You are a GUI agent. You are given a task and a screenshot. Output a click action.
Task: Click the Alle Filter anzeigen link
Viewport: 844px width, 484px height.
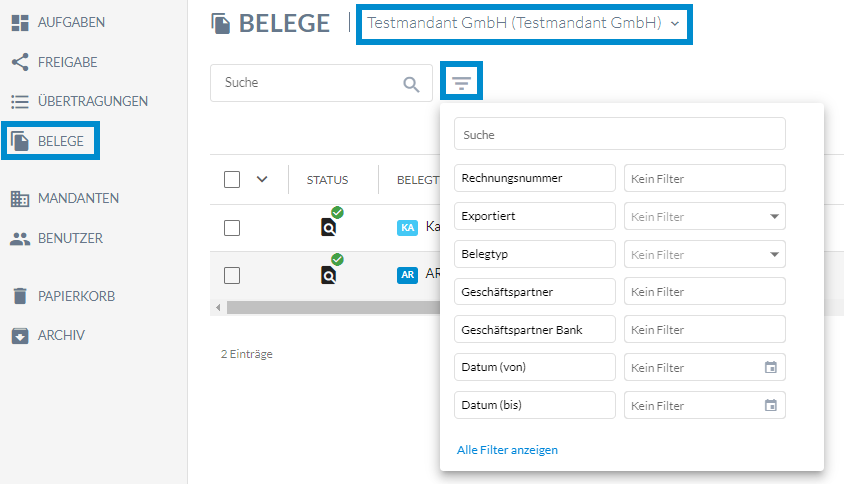click(x=507, y=450)
